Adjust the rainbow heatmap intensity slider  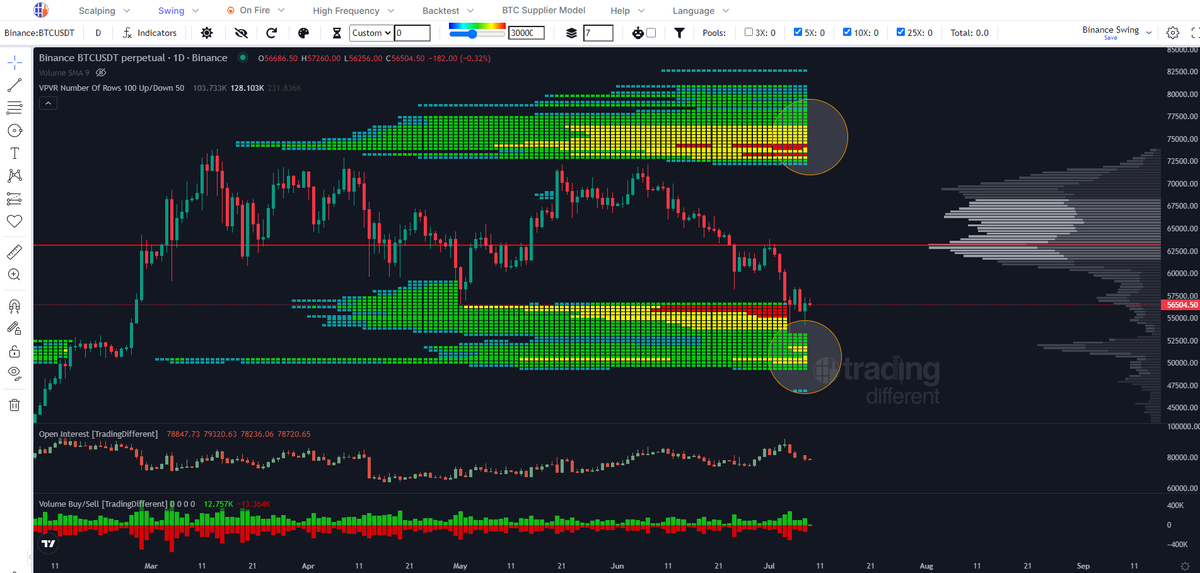click(x=477, y=33)
